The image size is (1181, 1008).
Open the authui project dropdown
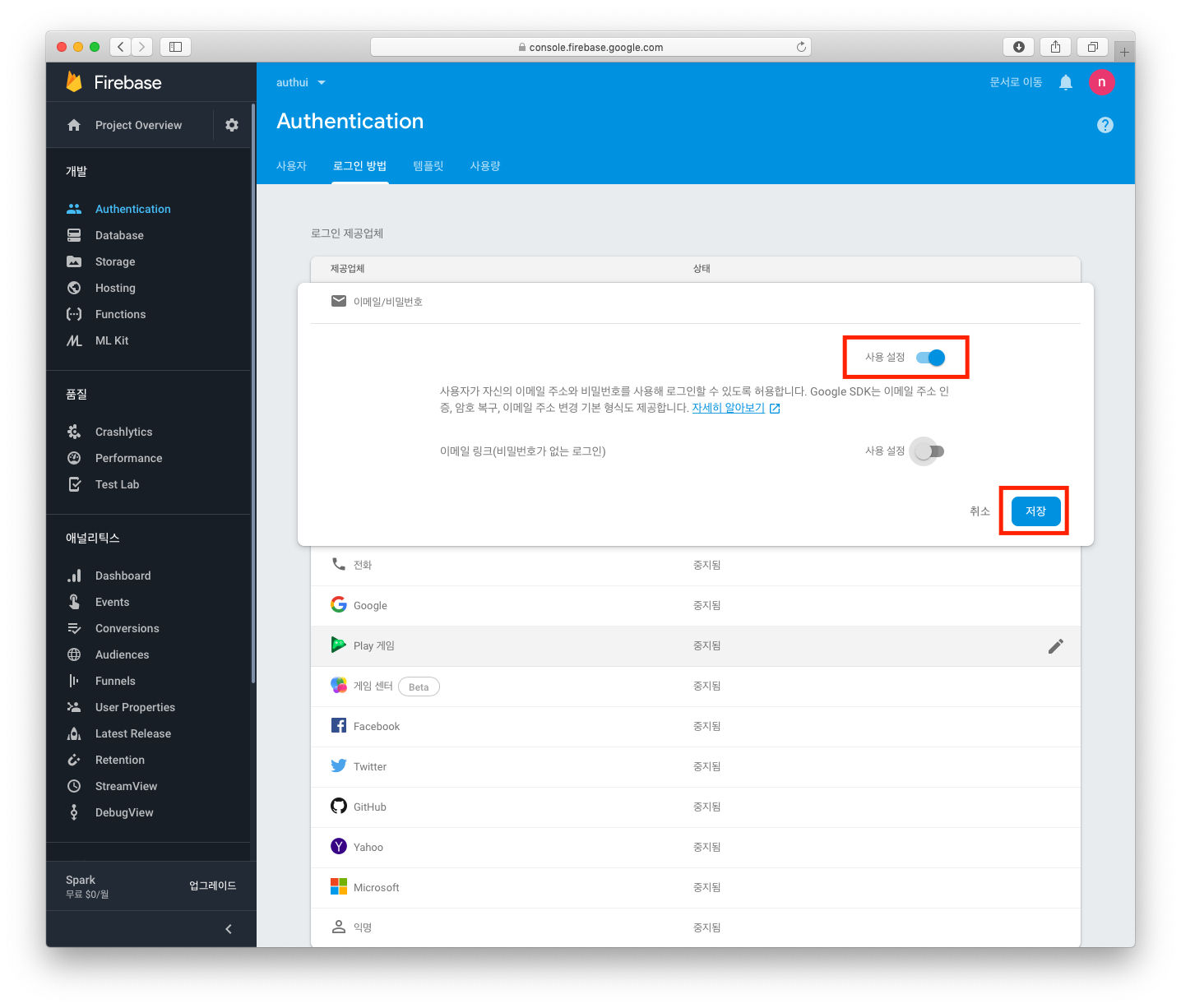click(x=301, y=82)
